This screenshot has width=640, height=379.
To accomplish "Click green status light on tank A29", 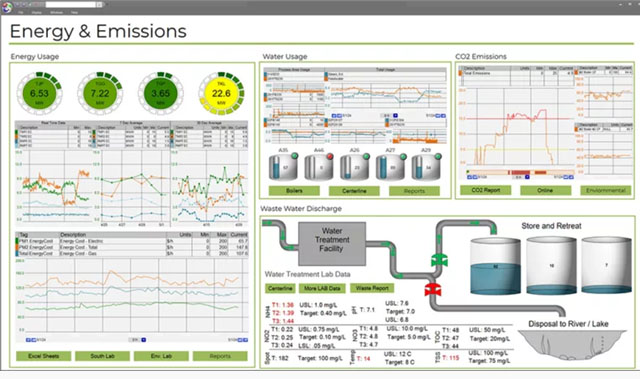I will [x=438, y=156].
